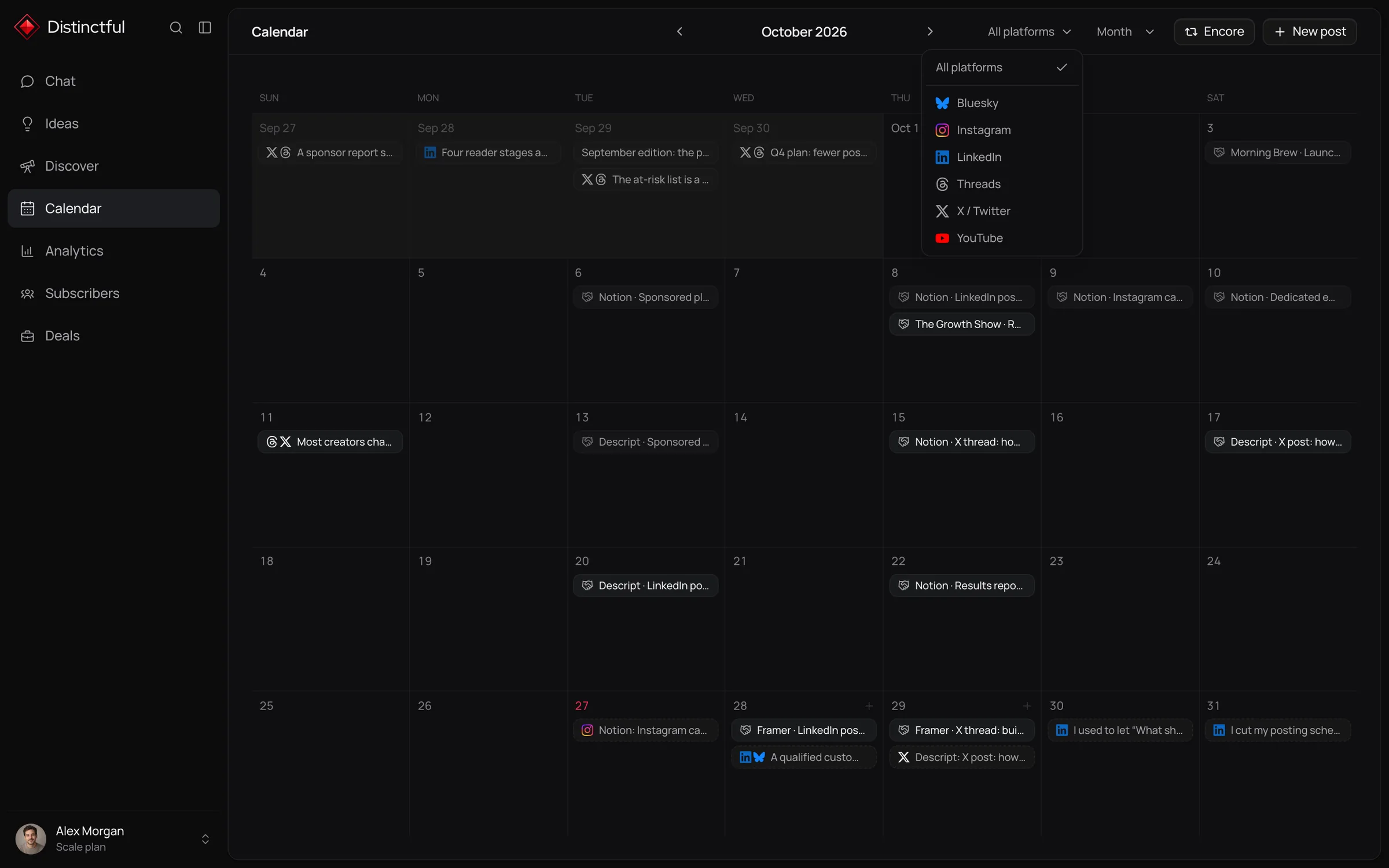Click Alex Morgan profile avatar
The height and width of the screenshot is (868, 1389).
tap(31, 839)
